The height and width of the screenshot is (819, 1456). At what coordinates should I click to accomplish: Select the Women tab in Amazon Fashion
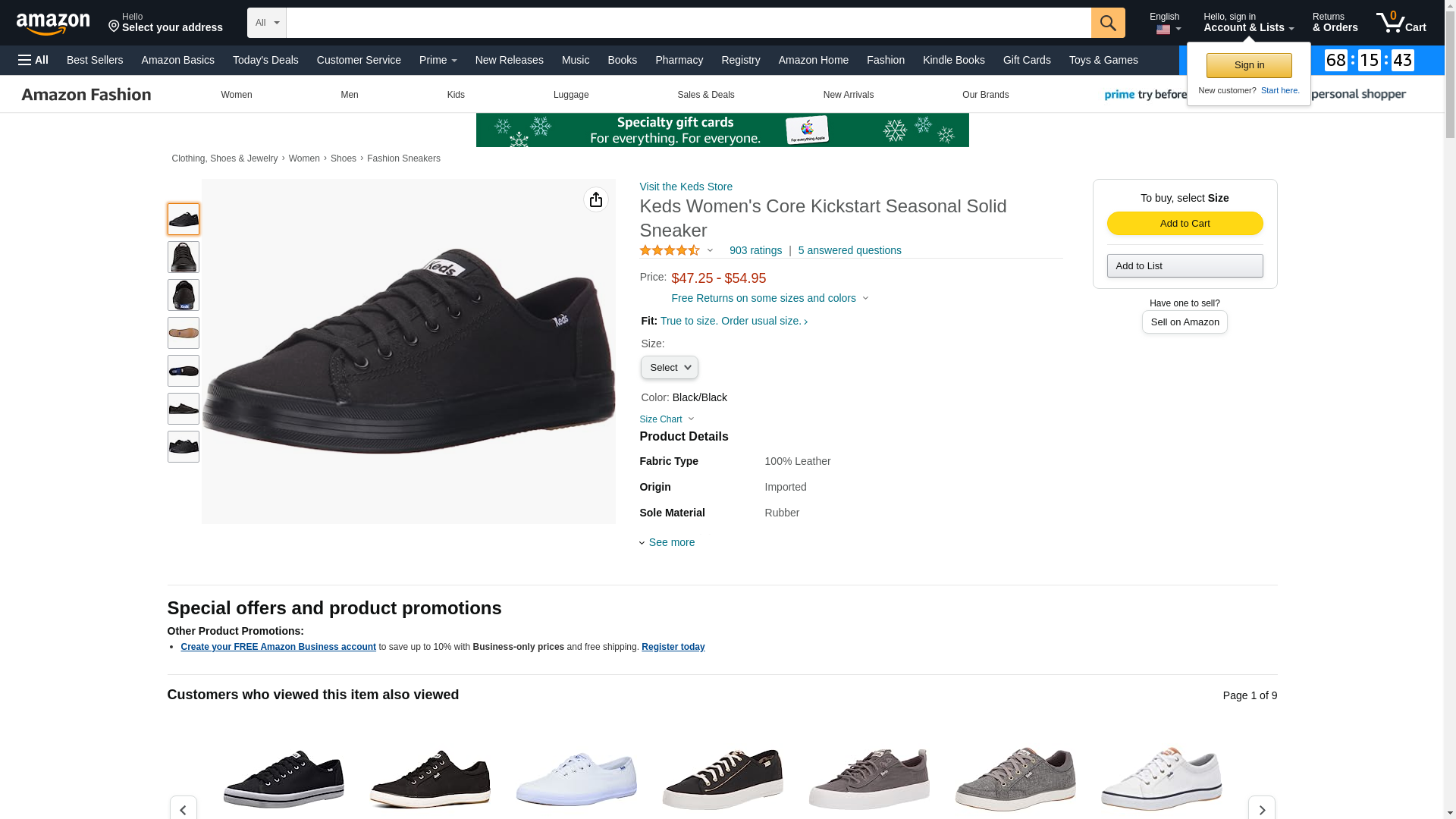click(x=237, y=95)
